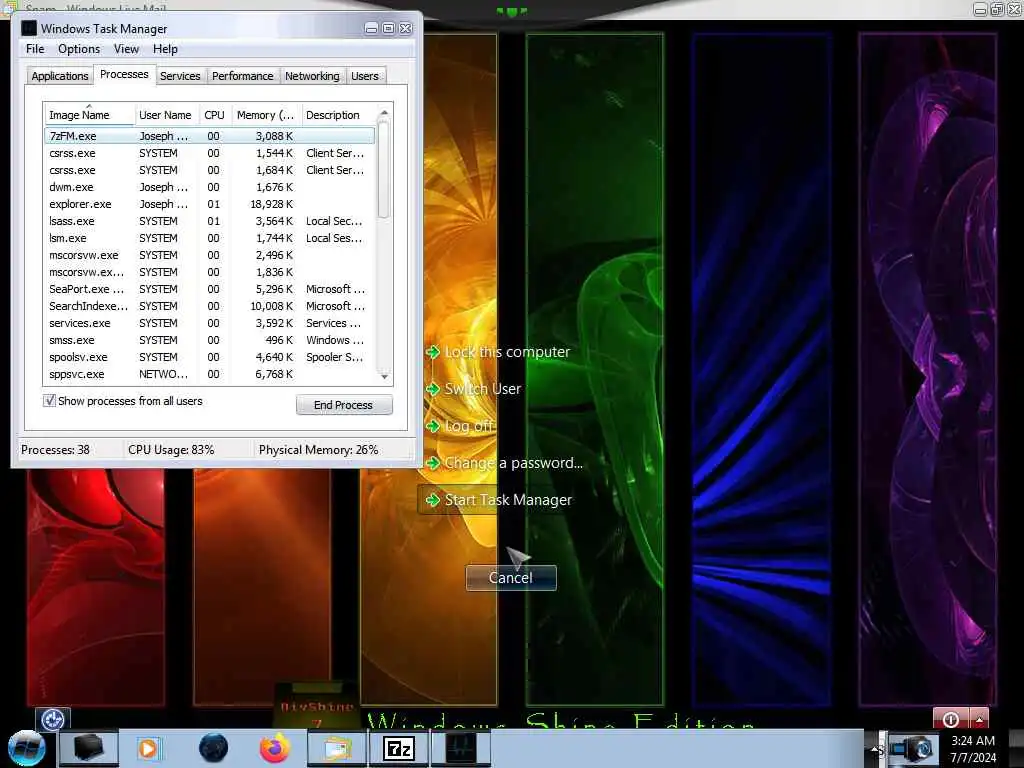Open the dark globe browser taskbar icon
Viewport: 1024px width, 768px height.
coord(214,748)
